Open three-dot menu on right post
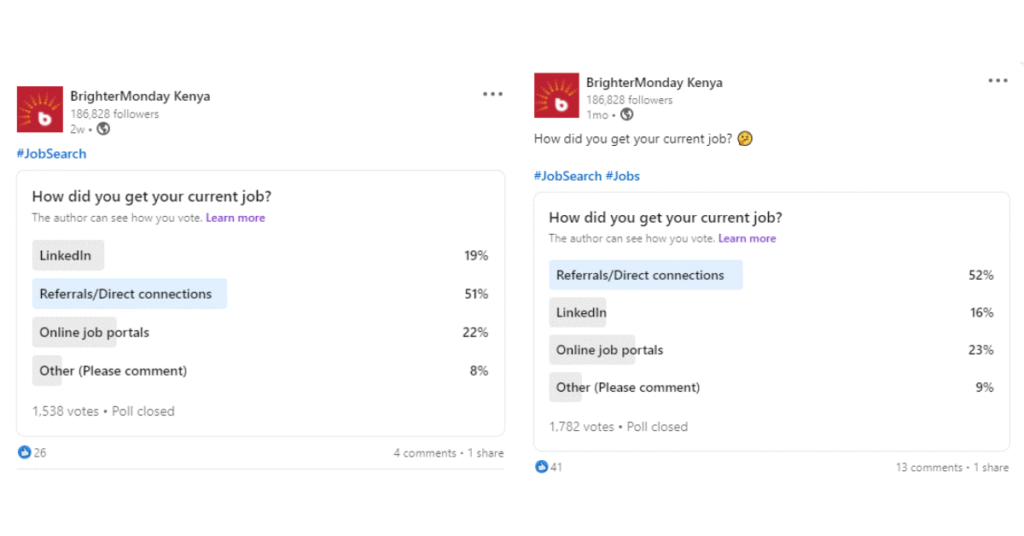1024x536 pixels. (998, 80)
